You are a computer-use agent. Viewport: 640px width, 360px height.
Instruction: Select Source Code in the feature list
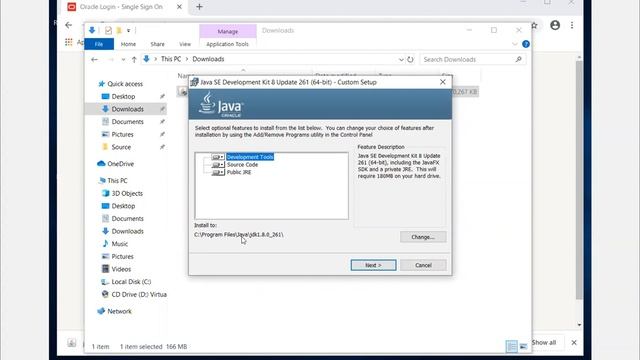(242, 164)
